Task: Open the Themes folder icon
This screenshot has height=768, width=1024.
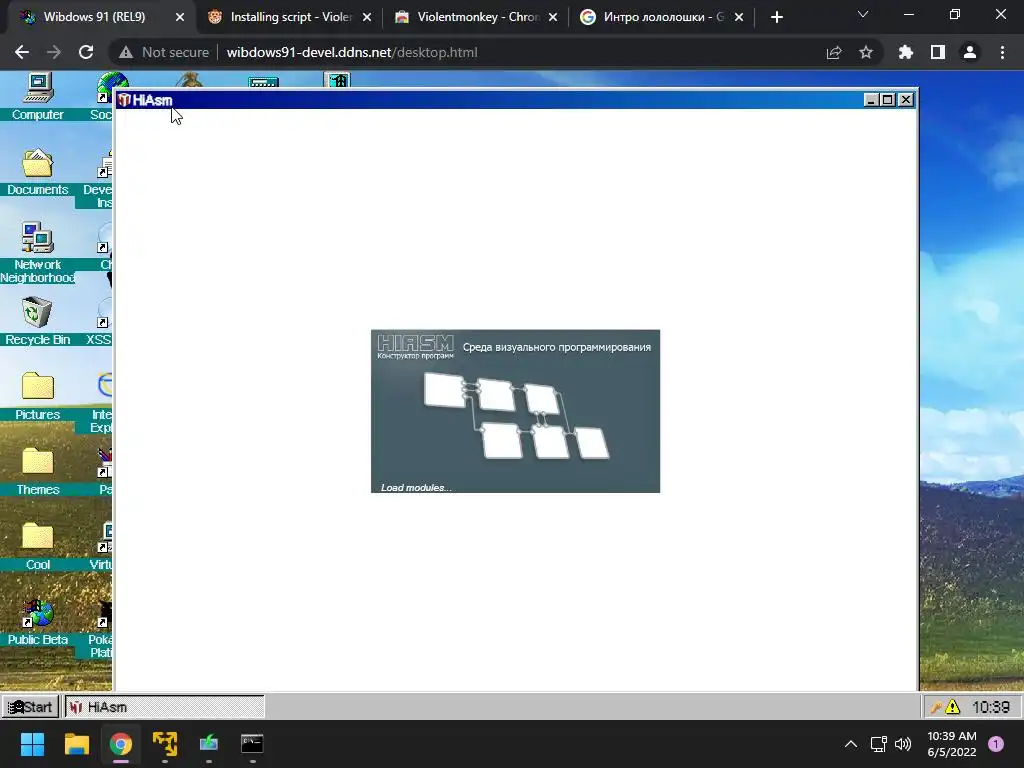Action: [38, 472]
